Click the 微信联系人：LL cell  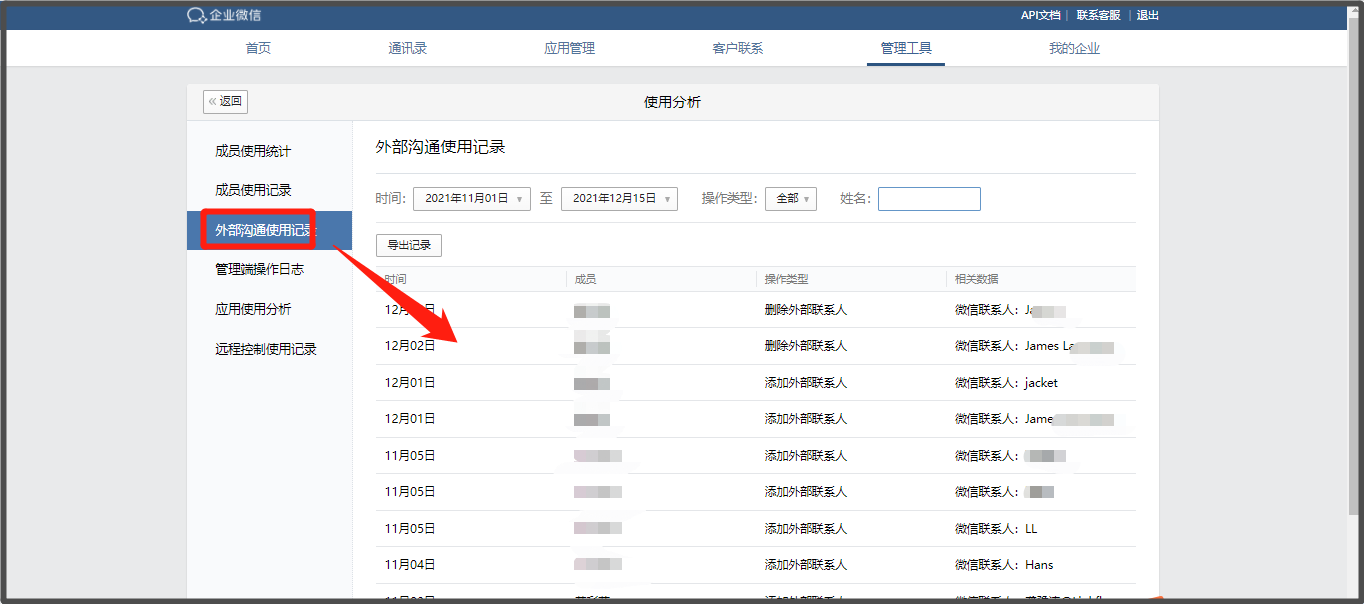tap(996, 528)
